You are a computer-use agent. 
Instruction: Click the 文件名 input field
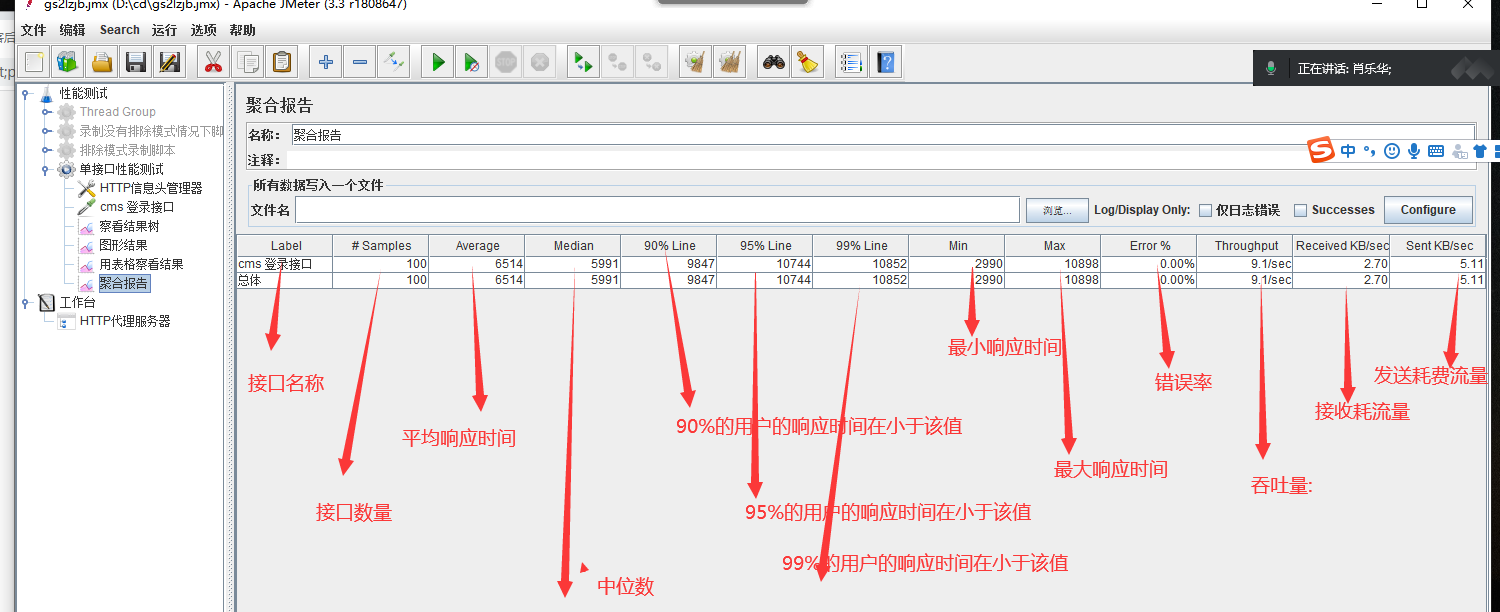[657, 210]
